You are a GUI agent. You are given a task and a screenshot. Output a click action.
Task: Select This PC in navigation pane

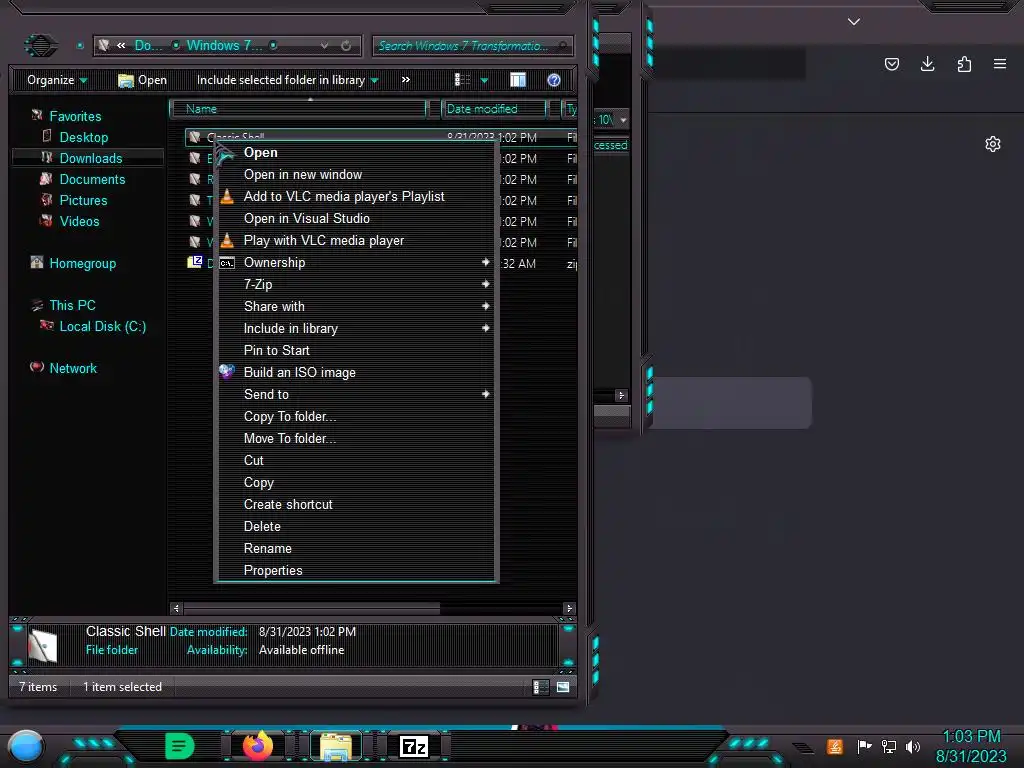point(72,305)
